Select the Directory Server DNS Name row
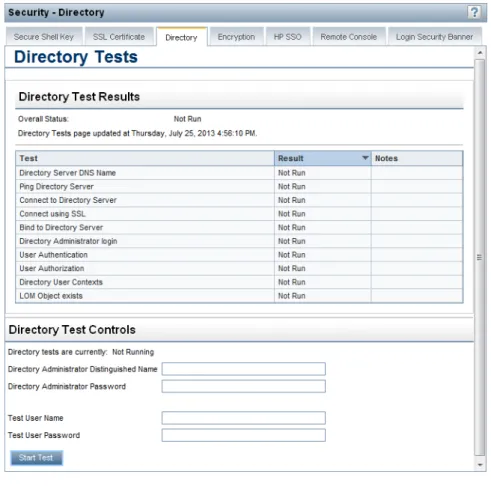 [x=239, y=173]
